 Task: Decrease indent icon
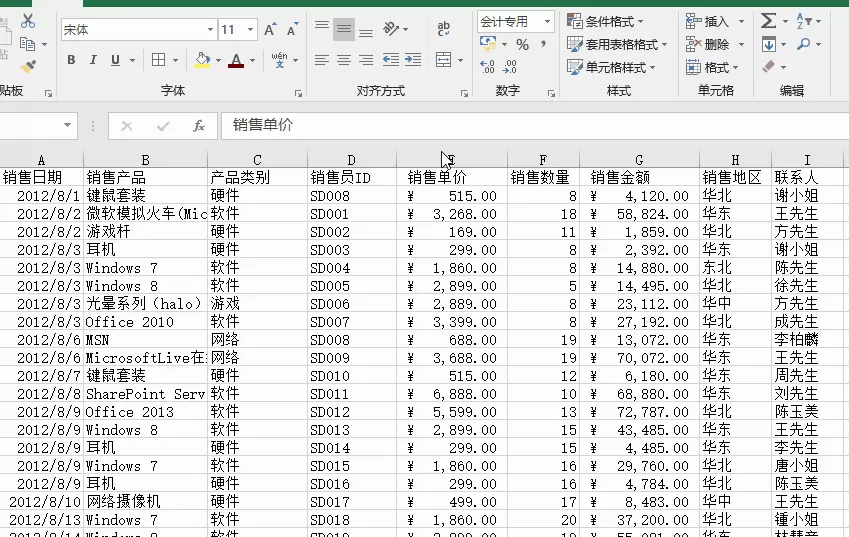point(390,60)
